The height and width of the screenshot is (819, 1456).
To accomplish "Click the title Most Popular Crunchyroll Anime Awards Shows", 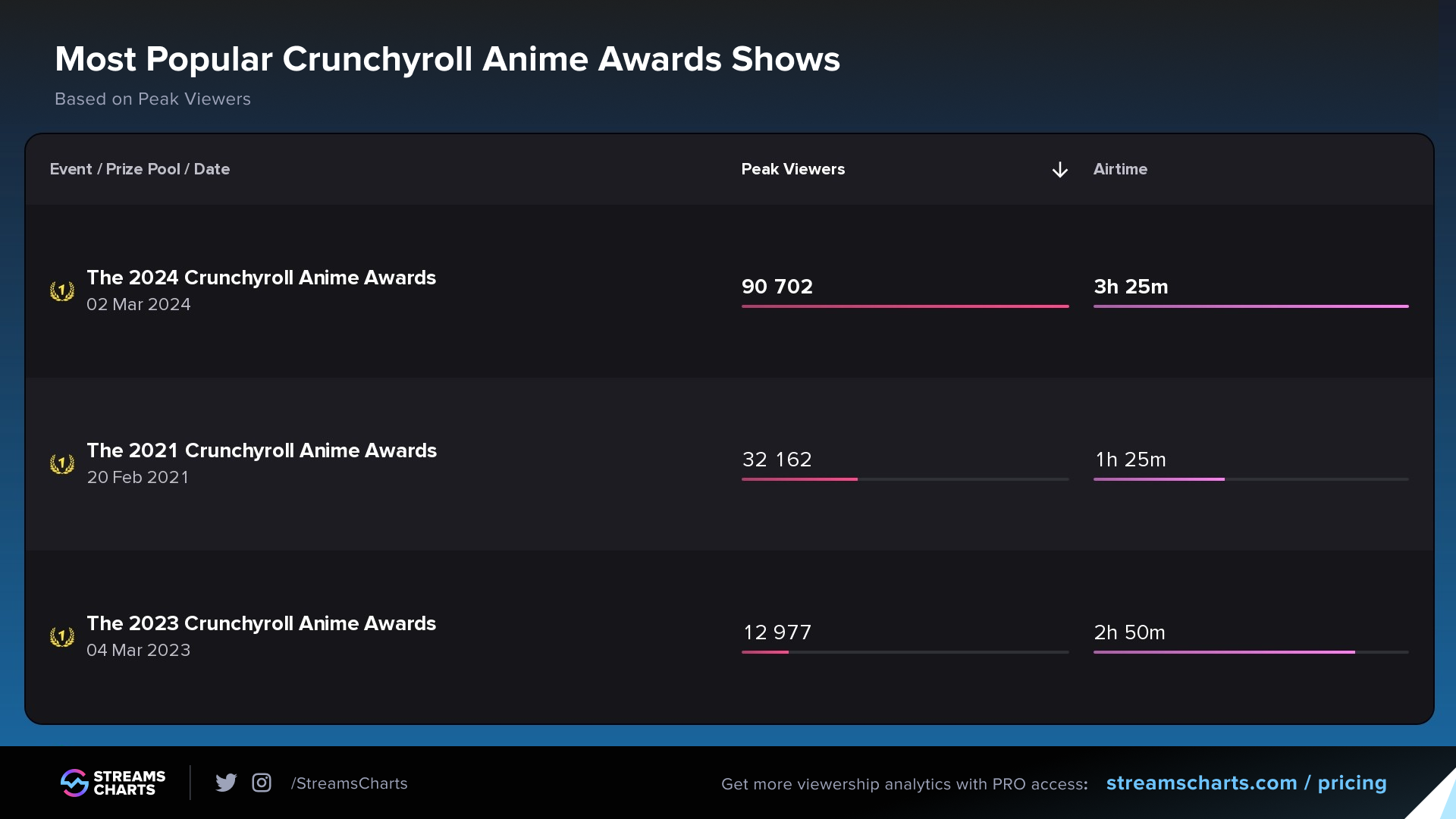I will coord(447,58).
